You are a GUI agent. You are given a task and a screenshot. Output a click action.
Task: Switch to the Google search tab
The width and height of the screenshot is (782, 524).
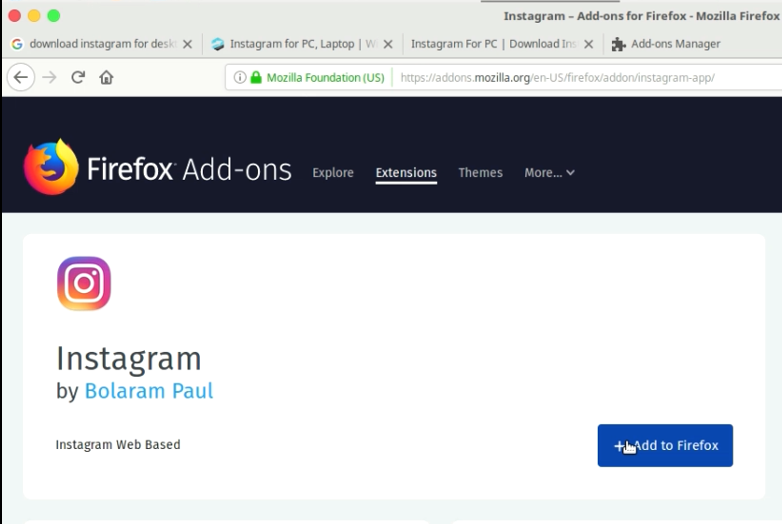tap(102, 44)
